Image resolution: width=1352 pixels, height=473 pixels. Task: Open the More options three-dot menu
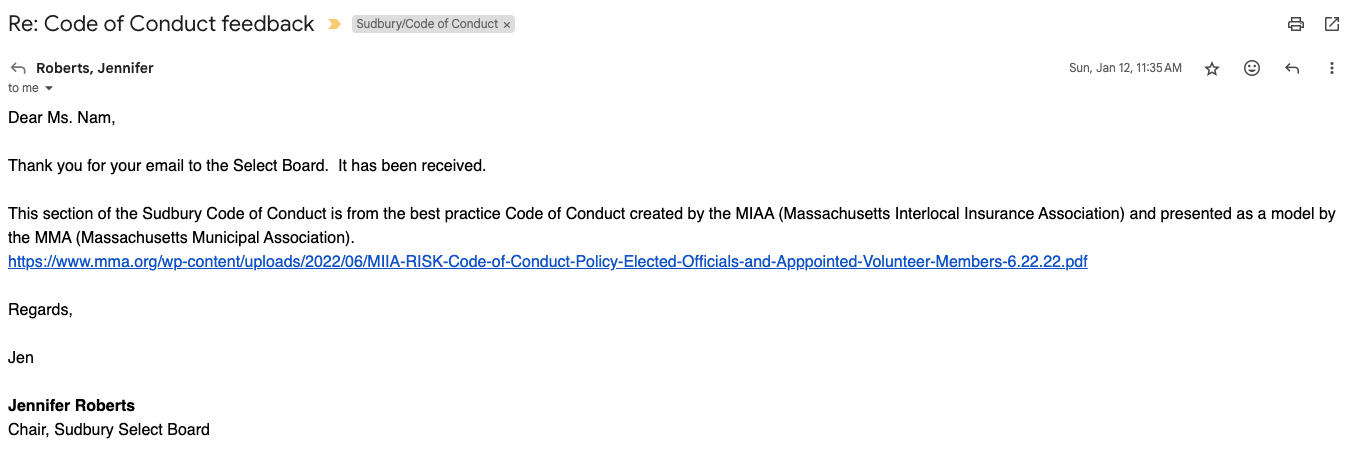point(1332,68)
